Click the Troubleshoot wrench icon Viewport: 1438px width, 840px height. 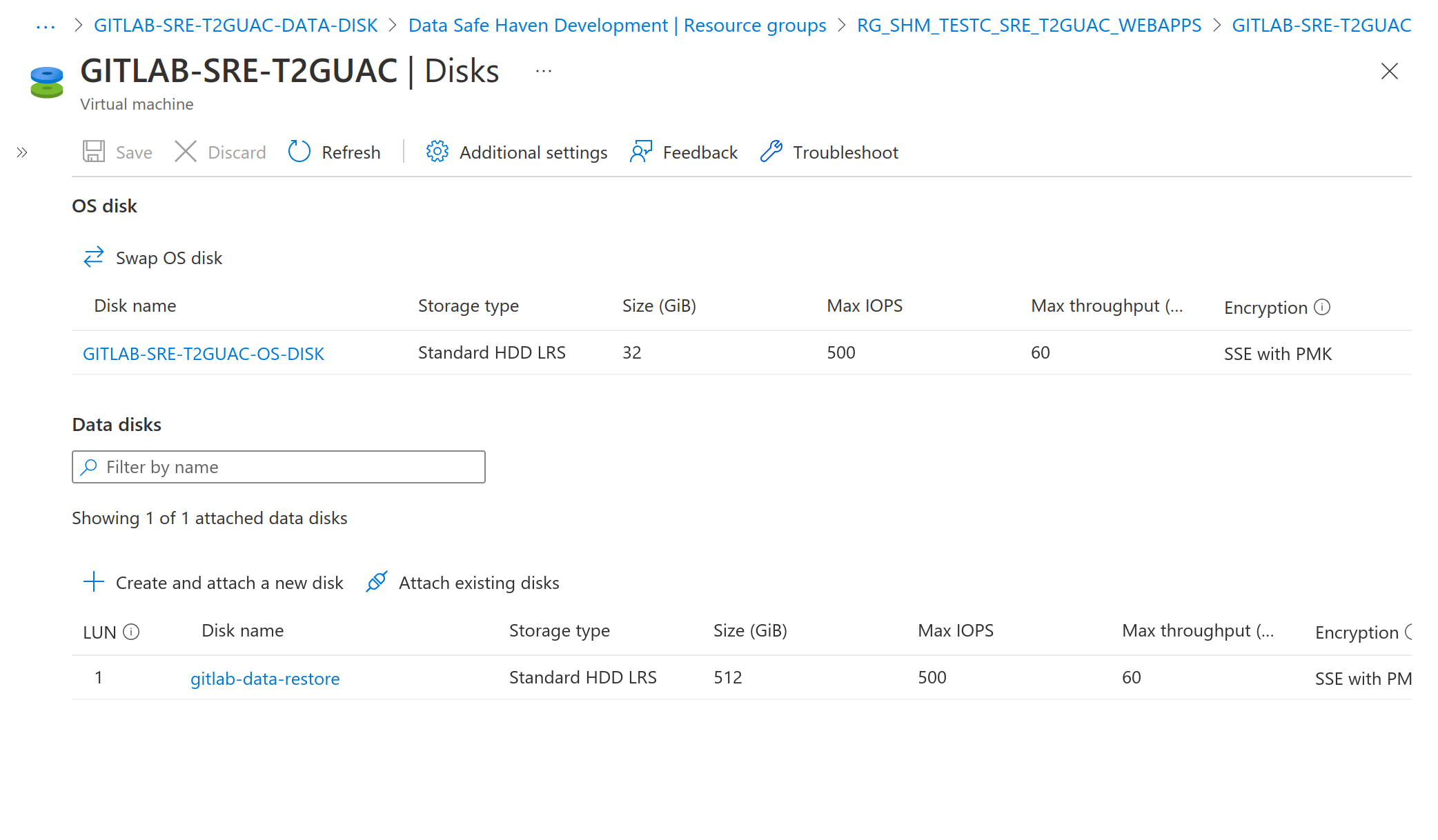771,152
